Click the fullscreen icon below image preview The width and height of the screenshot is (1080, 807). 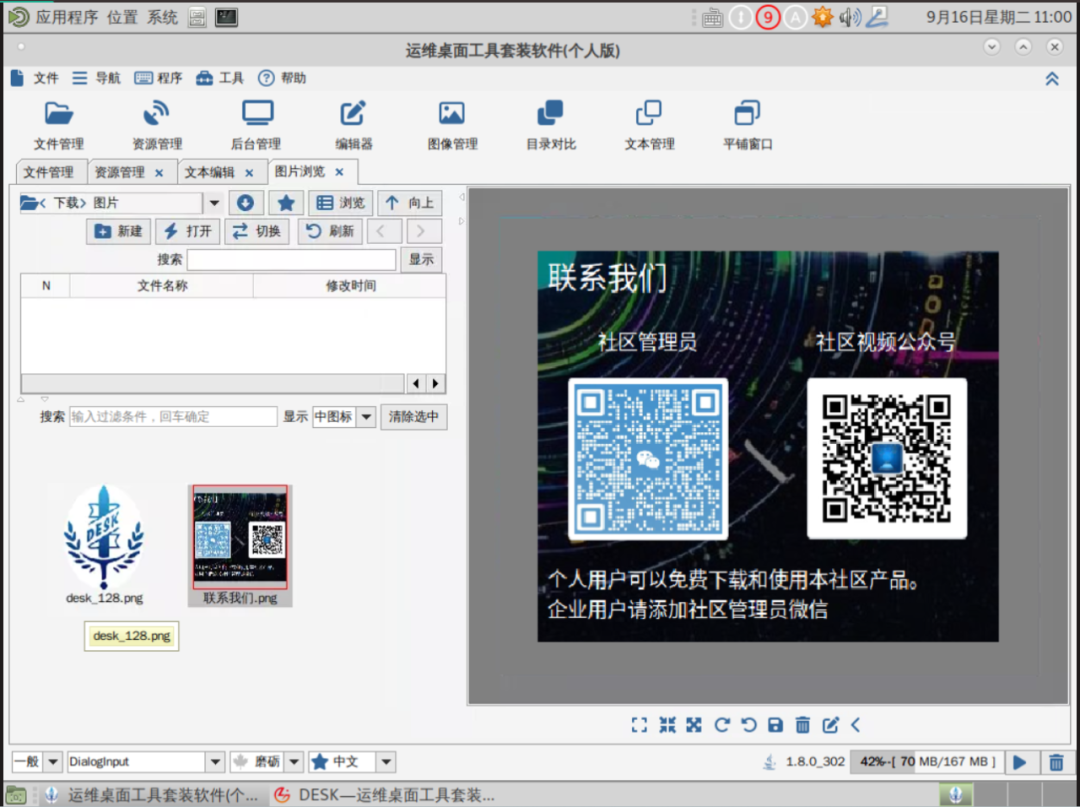639,725
